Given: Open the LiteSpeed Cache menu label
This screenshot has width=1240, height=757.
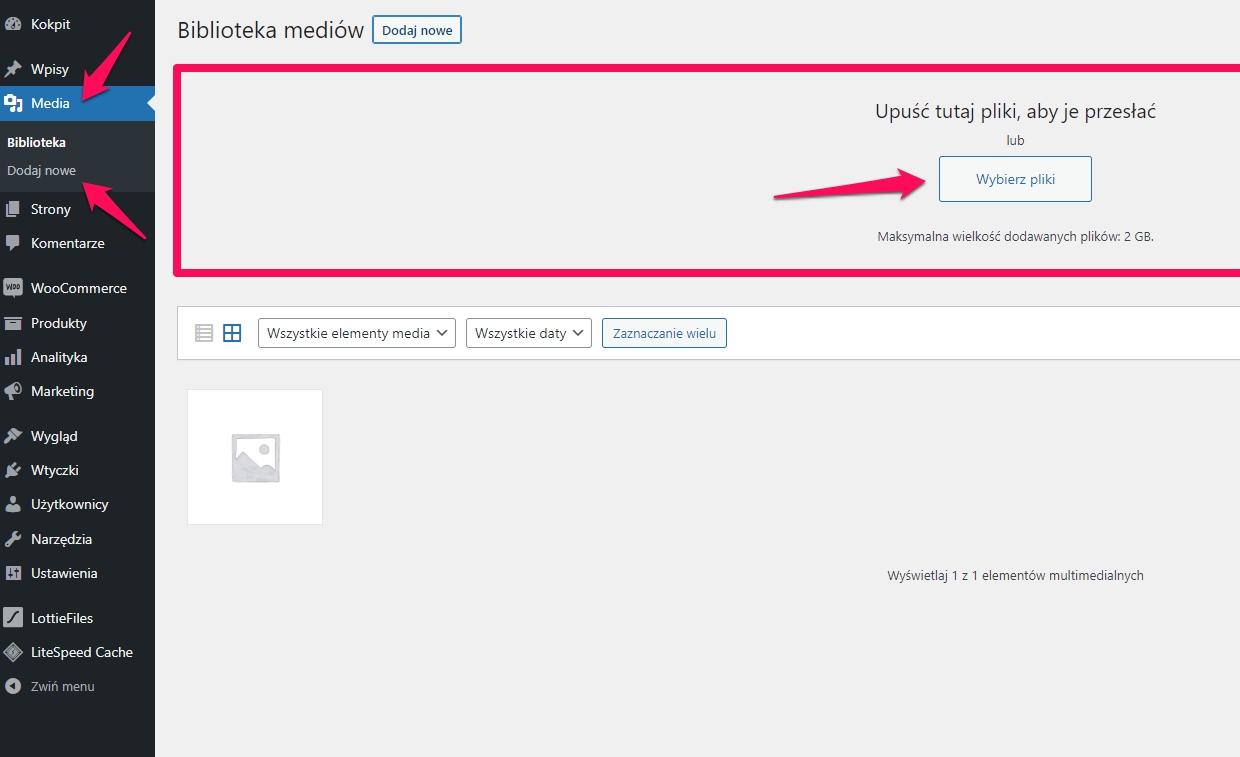Looking at the screenshot, I should [82, 652].
